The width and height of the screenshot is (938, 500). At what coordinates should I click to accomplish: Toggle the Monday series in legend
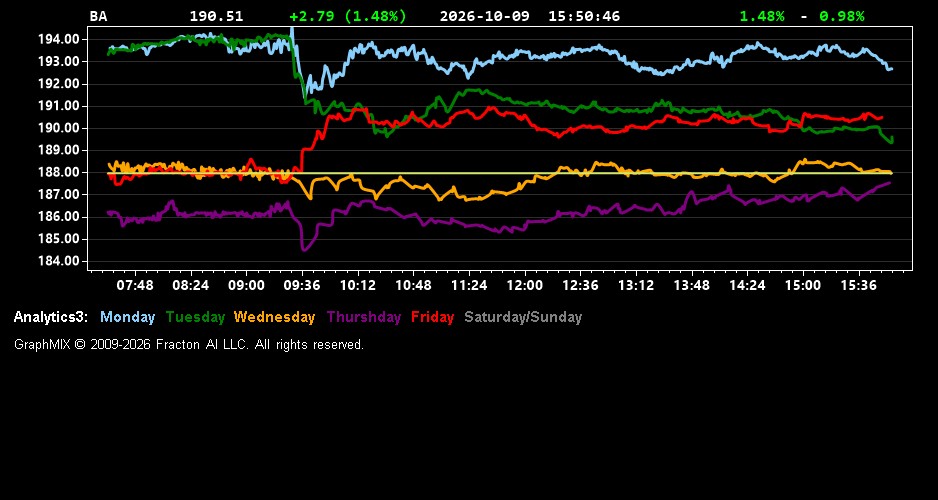point(127,317)
